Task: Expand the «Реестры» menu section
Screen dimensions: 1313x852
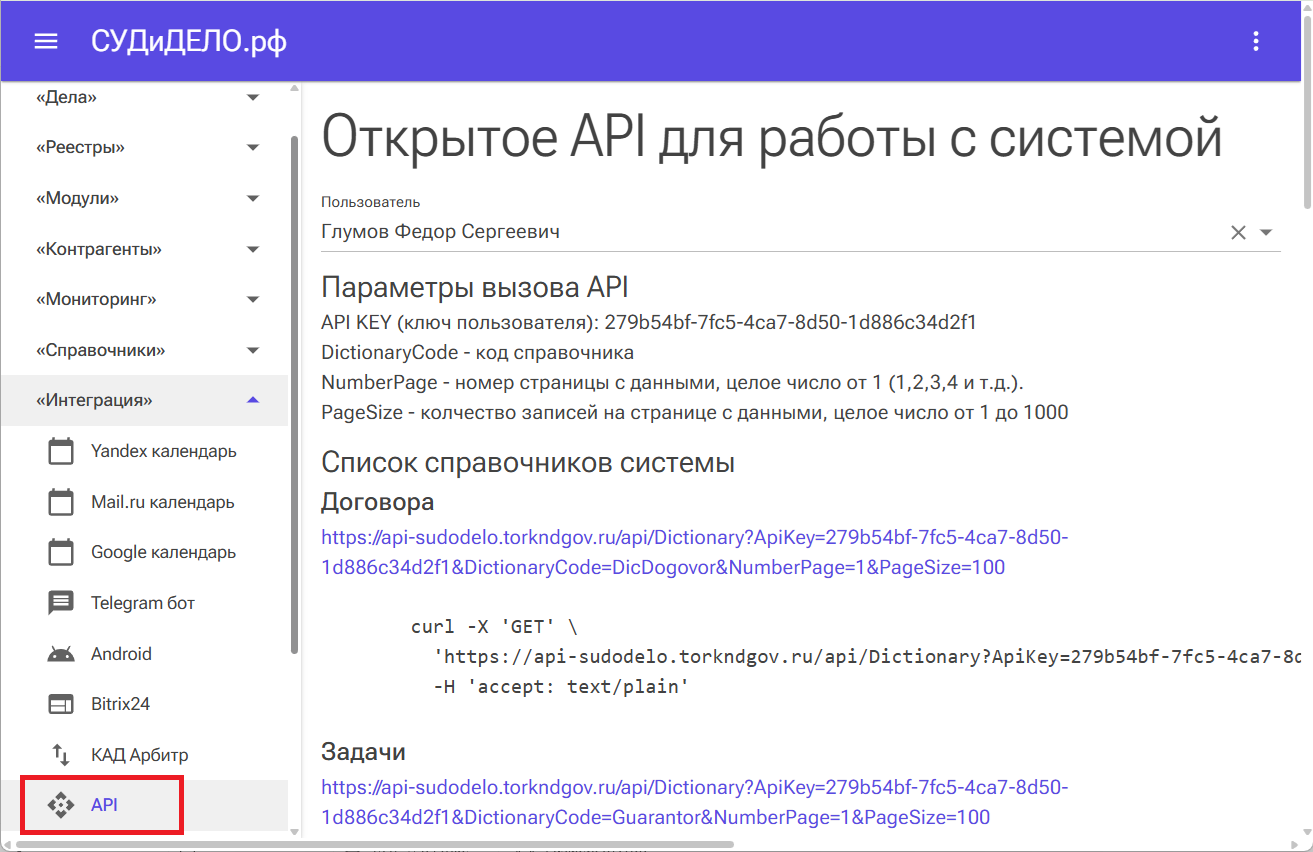Action: coord(253,148)
